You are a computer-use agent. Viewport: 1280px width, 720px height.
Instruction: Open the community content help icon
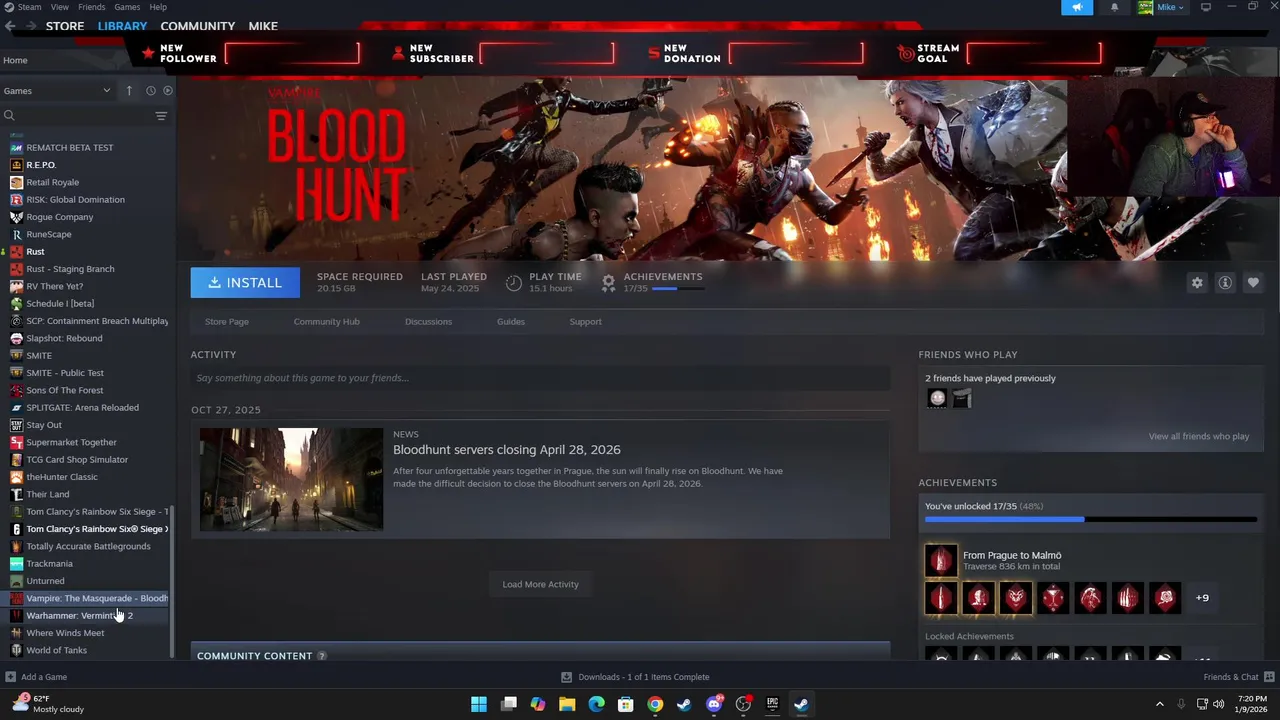322,656
